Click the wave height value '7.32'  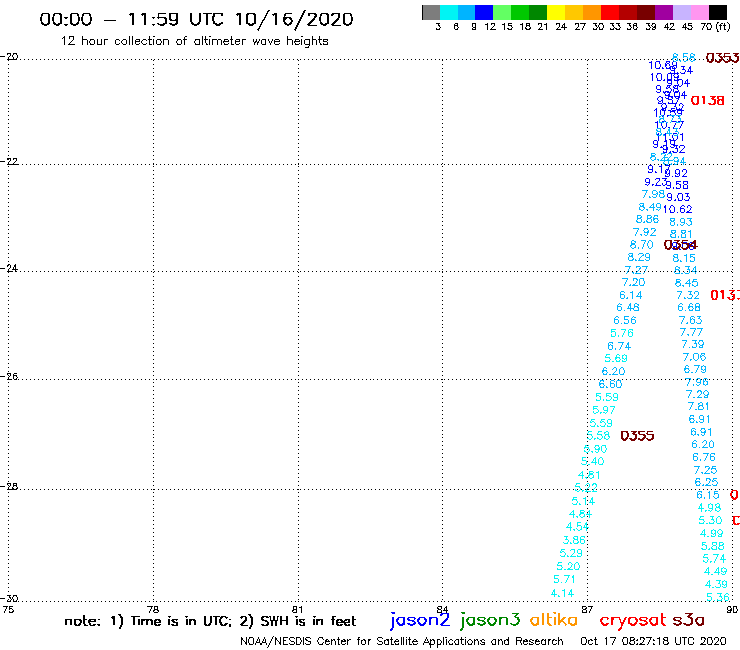688,295
